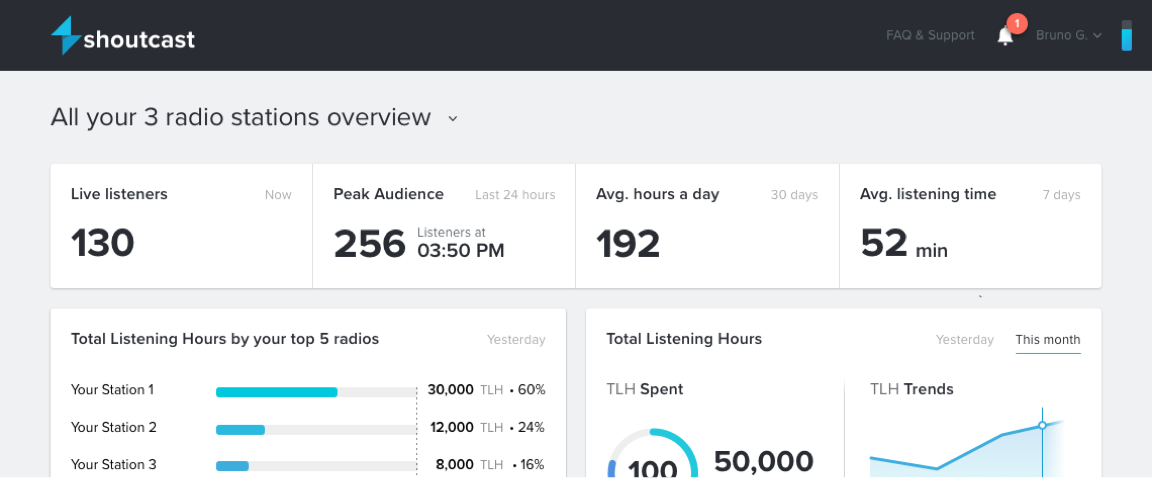Screen dimensions: 1152x478
Task: Open the Your Station 1 label
Action: (x=112, y=390)
